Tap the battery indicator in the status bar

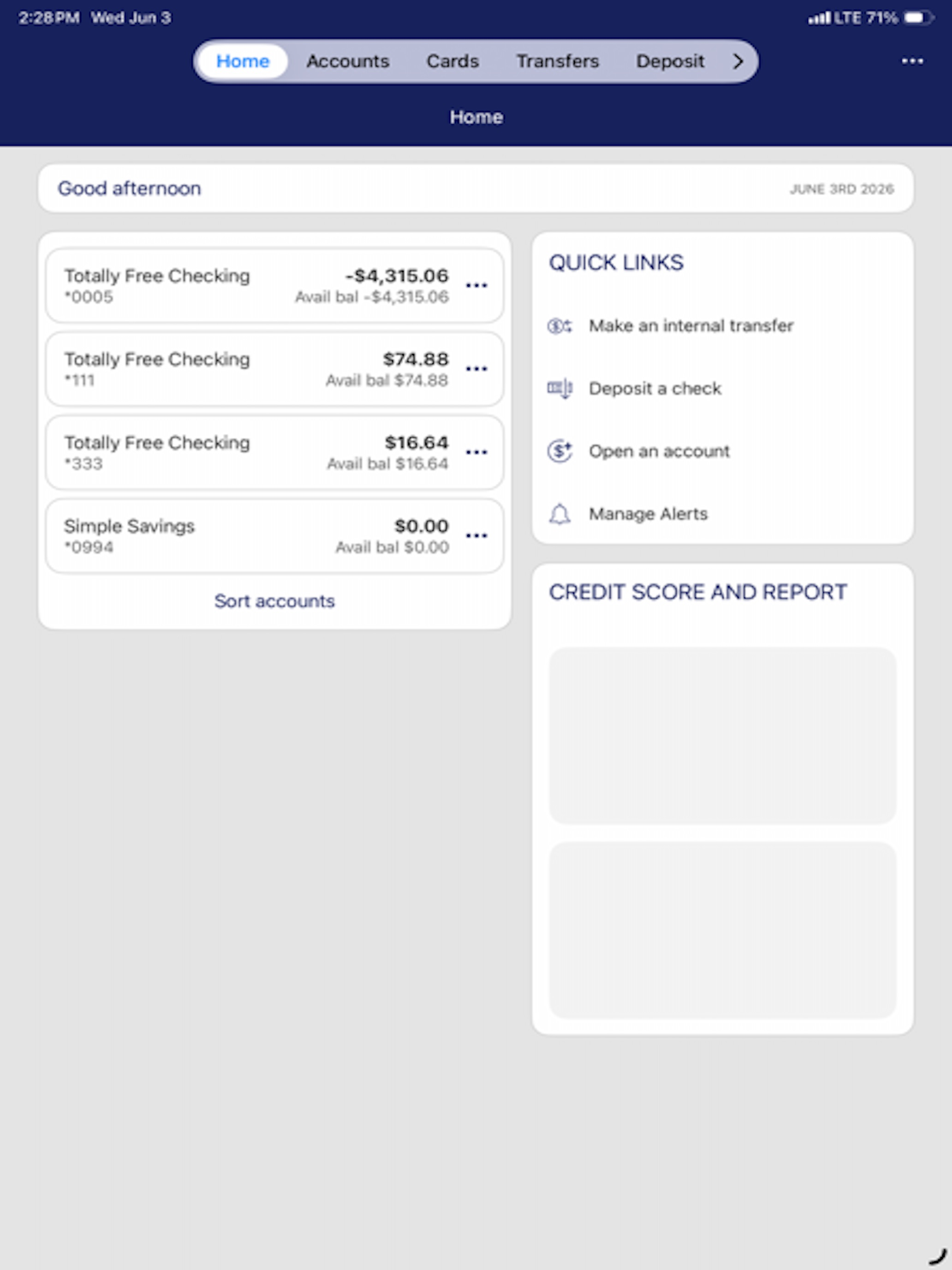pos(918,18)
